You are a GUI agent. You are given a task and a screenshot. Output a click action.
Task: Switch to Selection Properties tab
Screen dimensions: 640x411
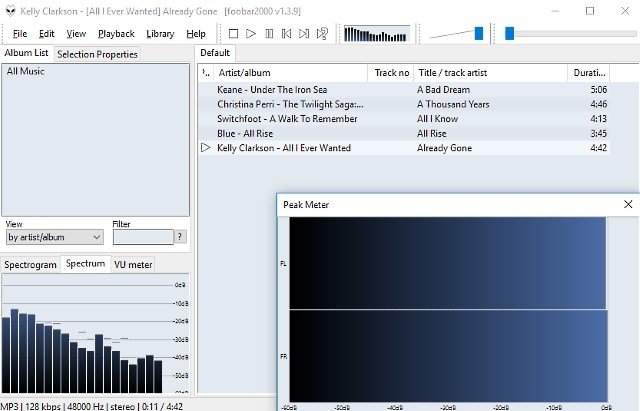pos(97,54)
